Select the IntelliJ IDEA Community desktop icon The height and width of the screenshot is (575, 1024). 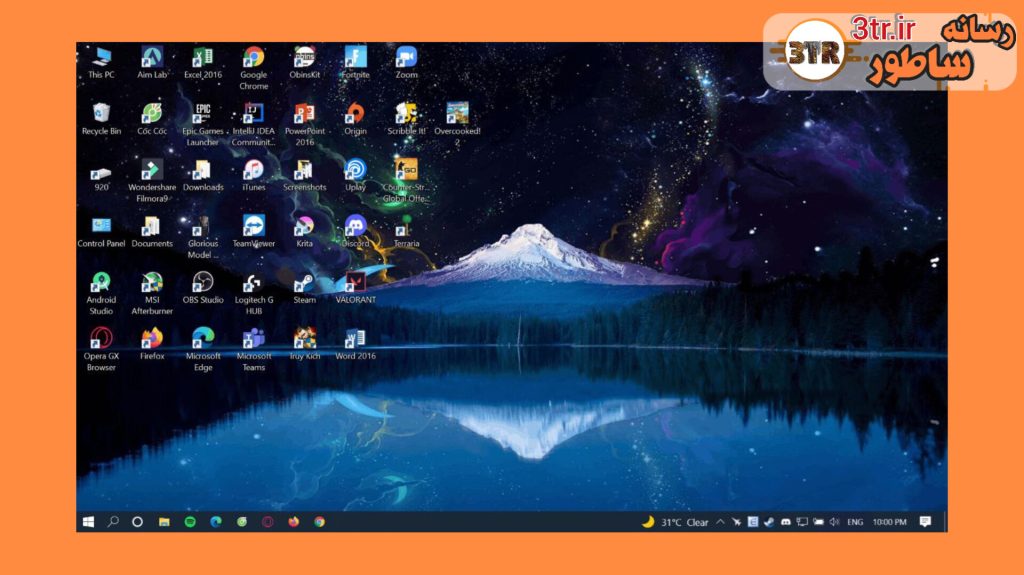(x=253, y=114)
